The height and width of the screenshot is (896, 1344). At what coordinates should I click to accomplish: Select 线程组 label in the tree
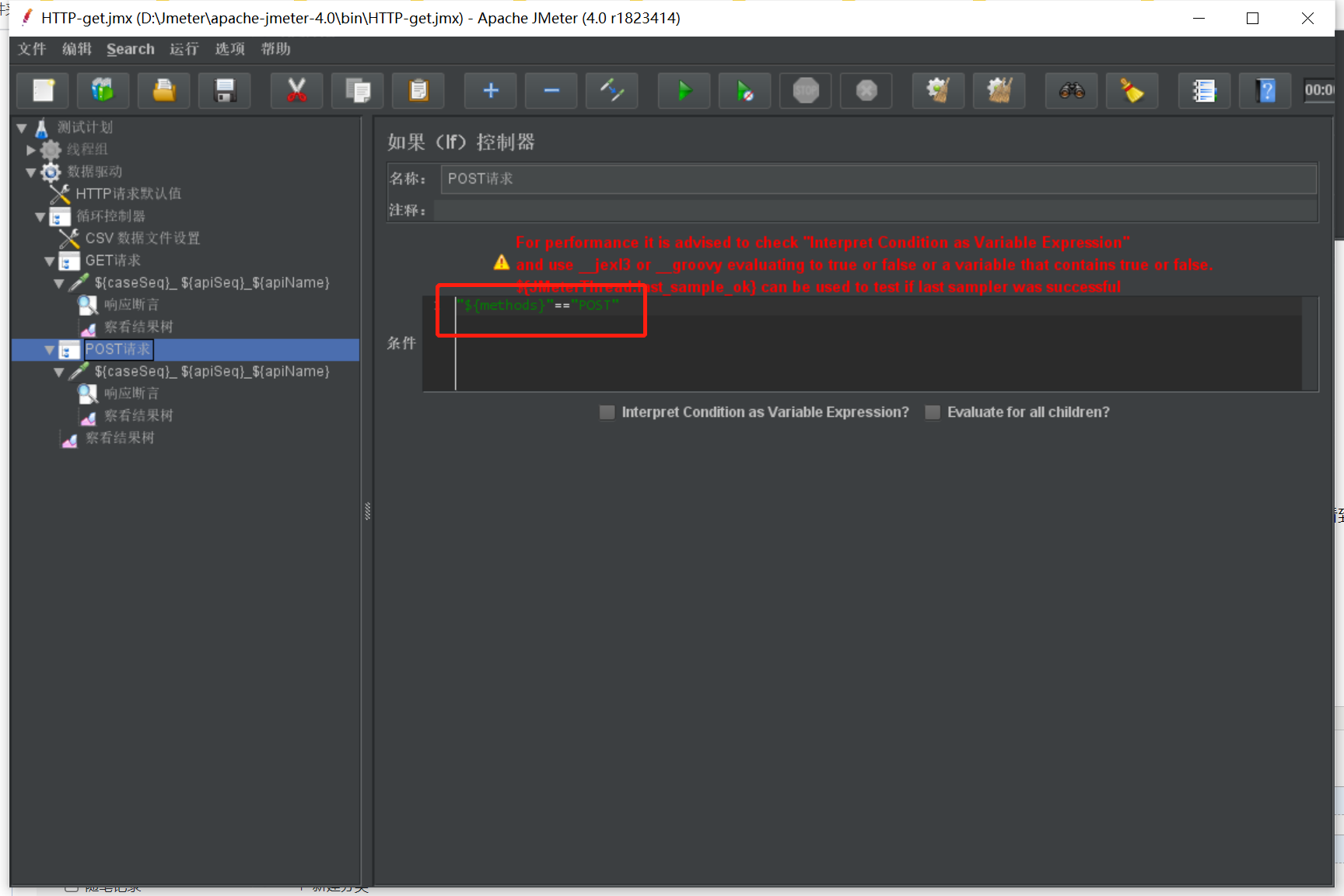point(87,149)
